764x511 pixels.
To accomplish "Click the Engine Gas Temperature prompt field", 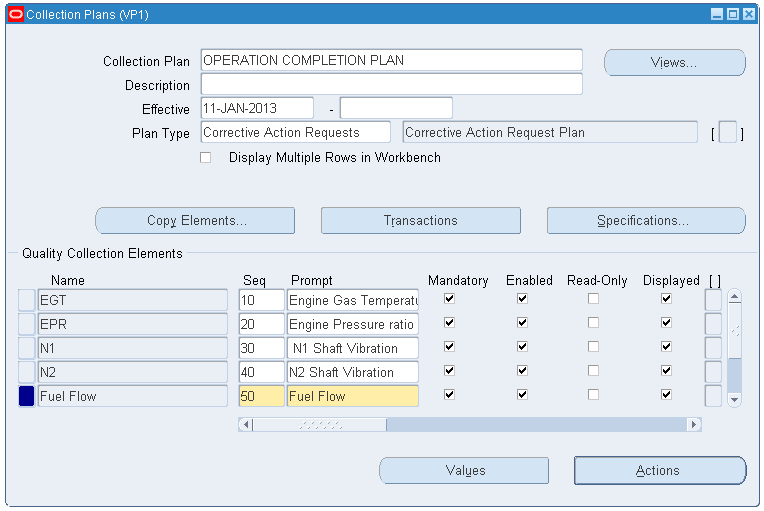I will point(353,300).
